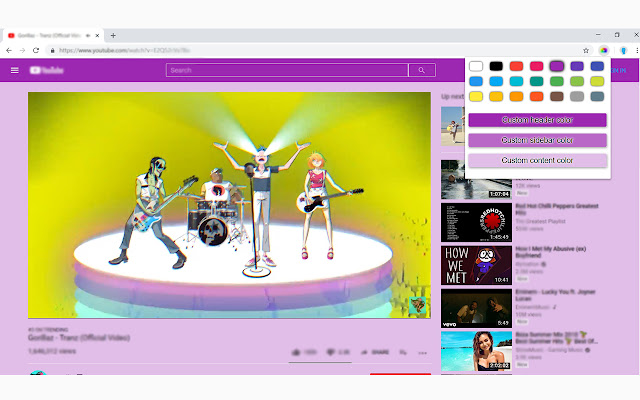
Task: Click the color wheel extension icon
Action: coord(603,49)
